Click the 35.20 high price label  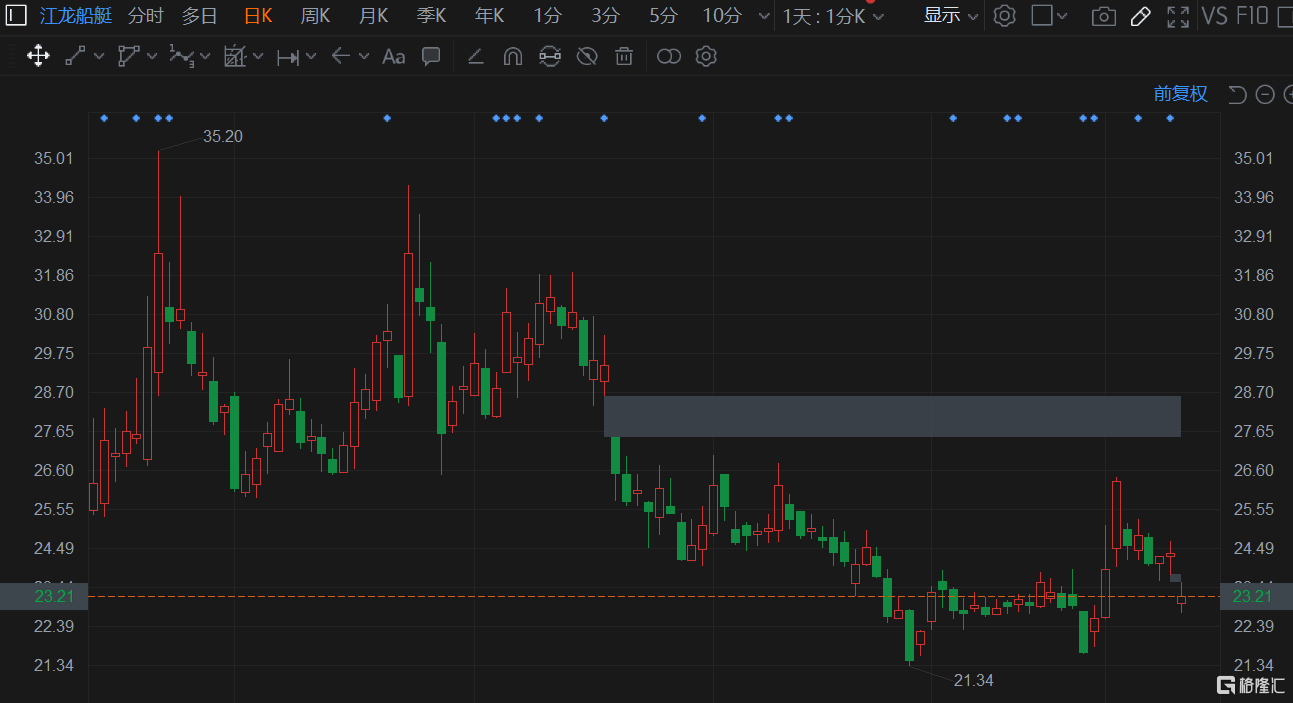point(223,136)
